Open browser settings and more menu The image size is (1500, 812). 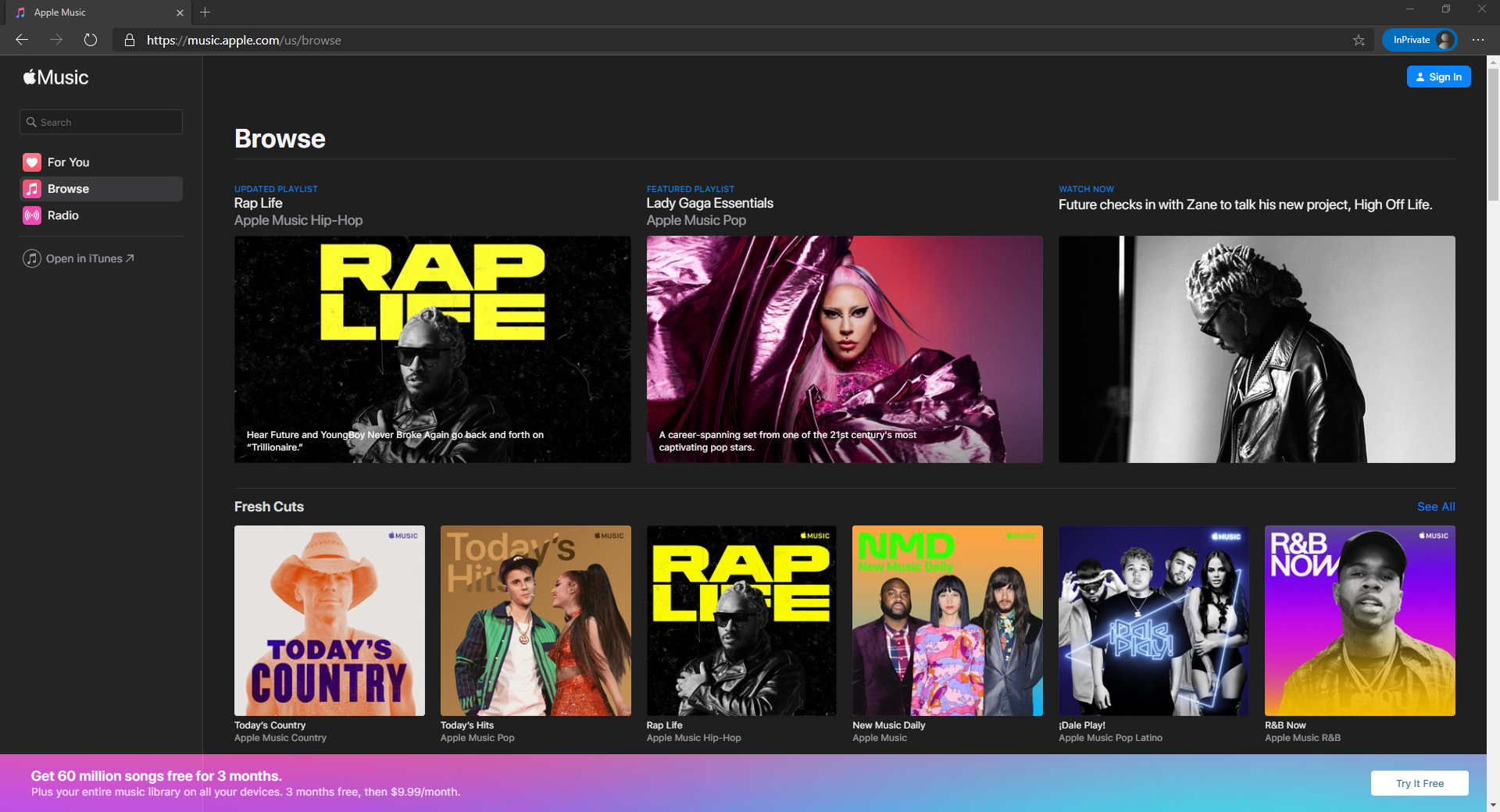(1478, 40)
